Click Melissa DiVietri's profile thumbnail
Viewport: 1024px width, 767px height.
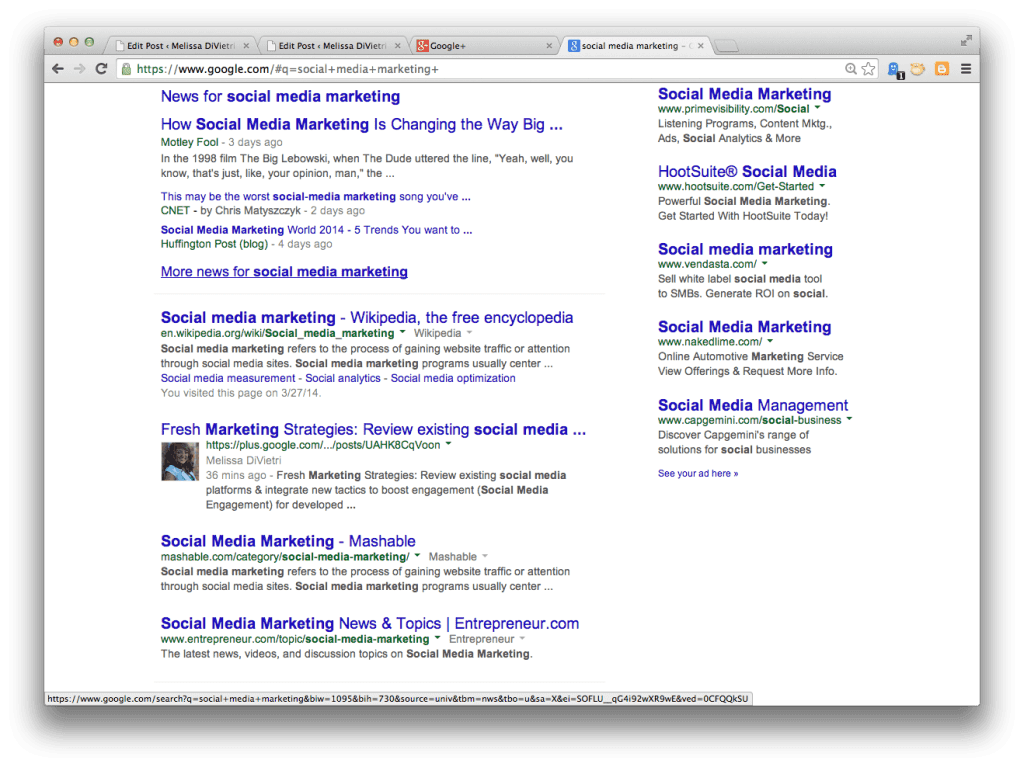coord(180,462)
